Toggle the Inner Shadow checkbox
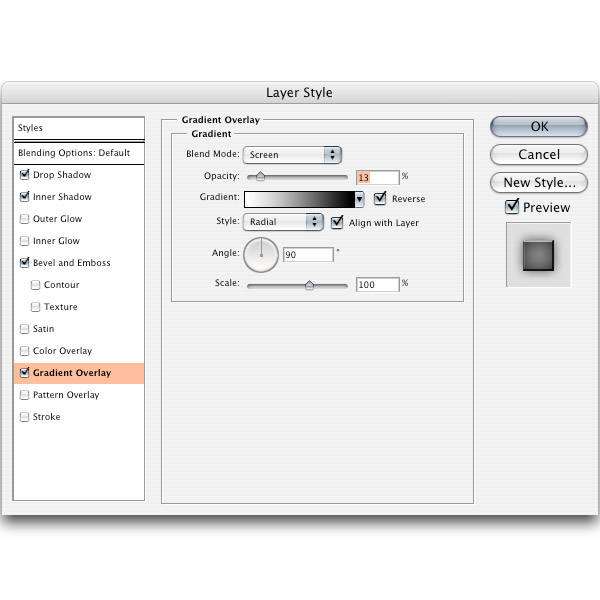This screenshot has height=600, width=600. point(24,197)
